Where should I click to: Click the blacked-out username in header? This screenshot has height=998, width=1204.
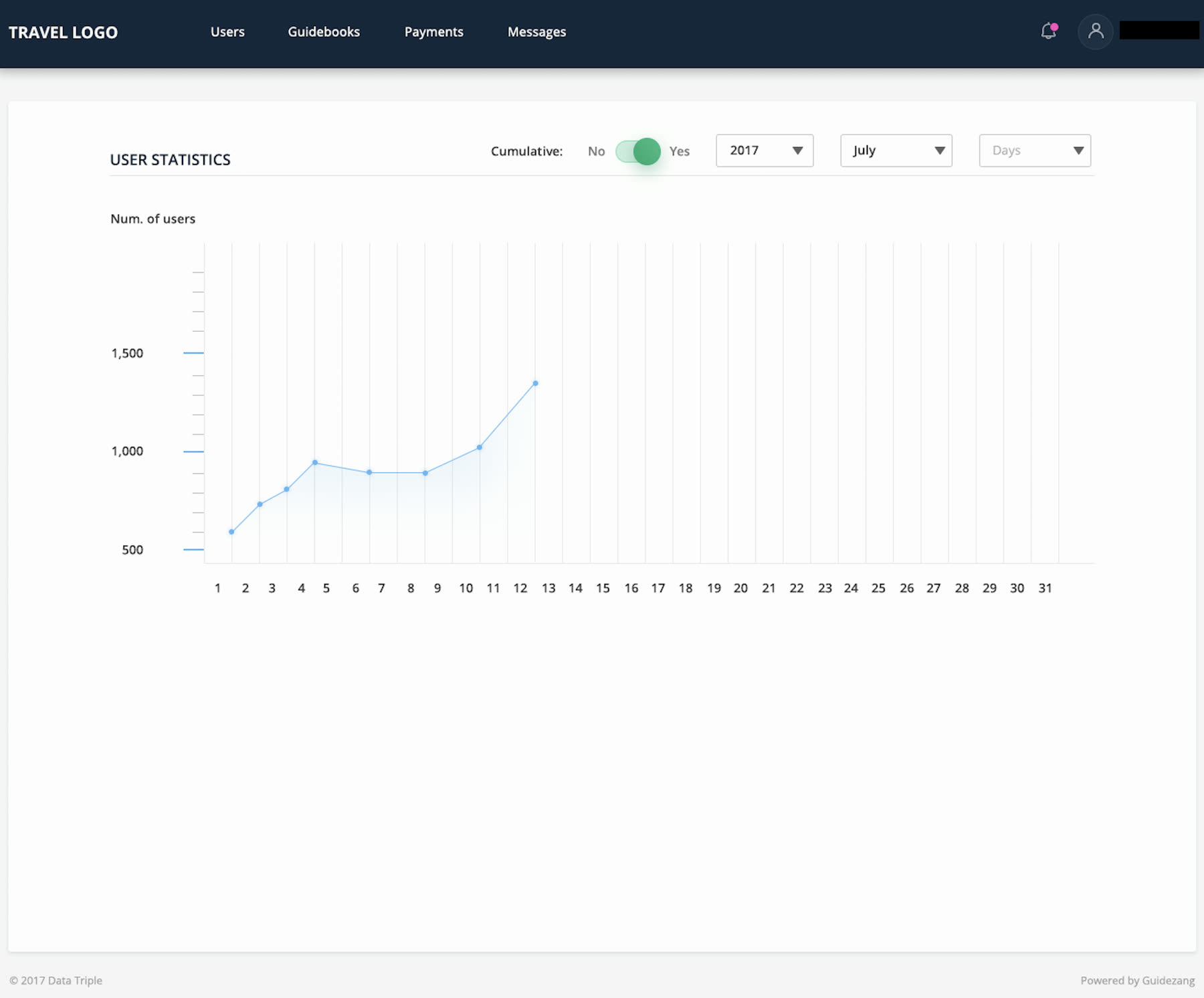point(1159,30)
